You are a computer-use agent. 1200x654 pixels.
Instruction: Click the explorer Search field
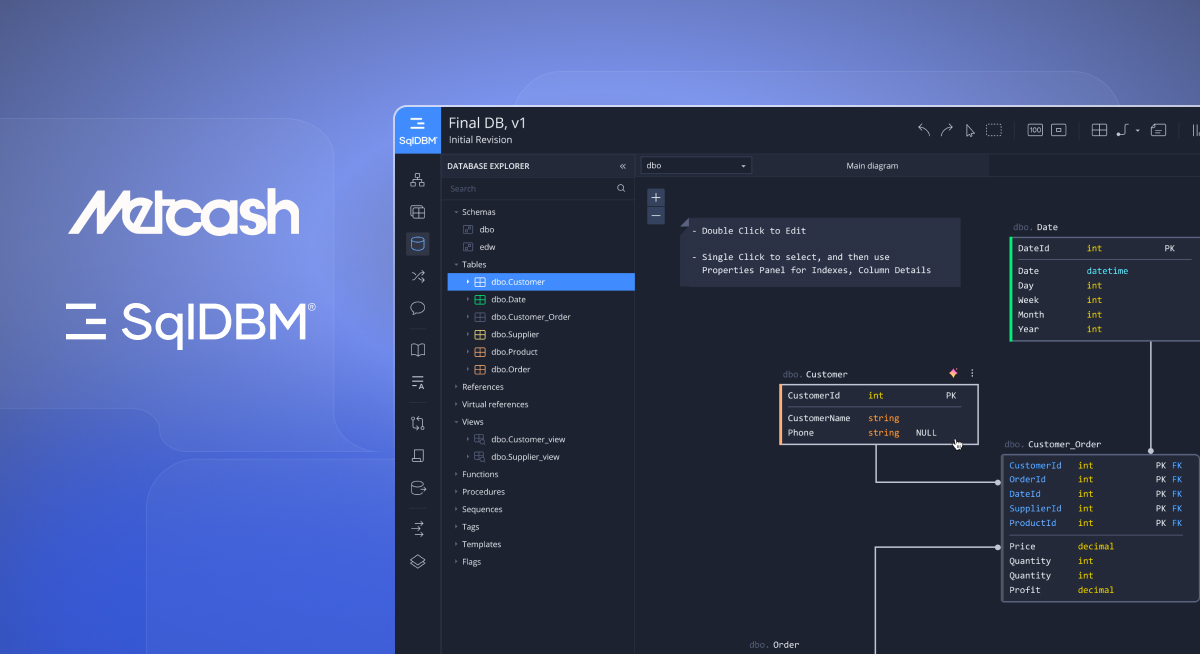pos(530,188)
